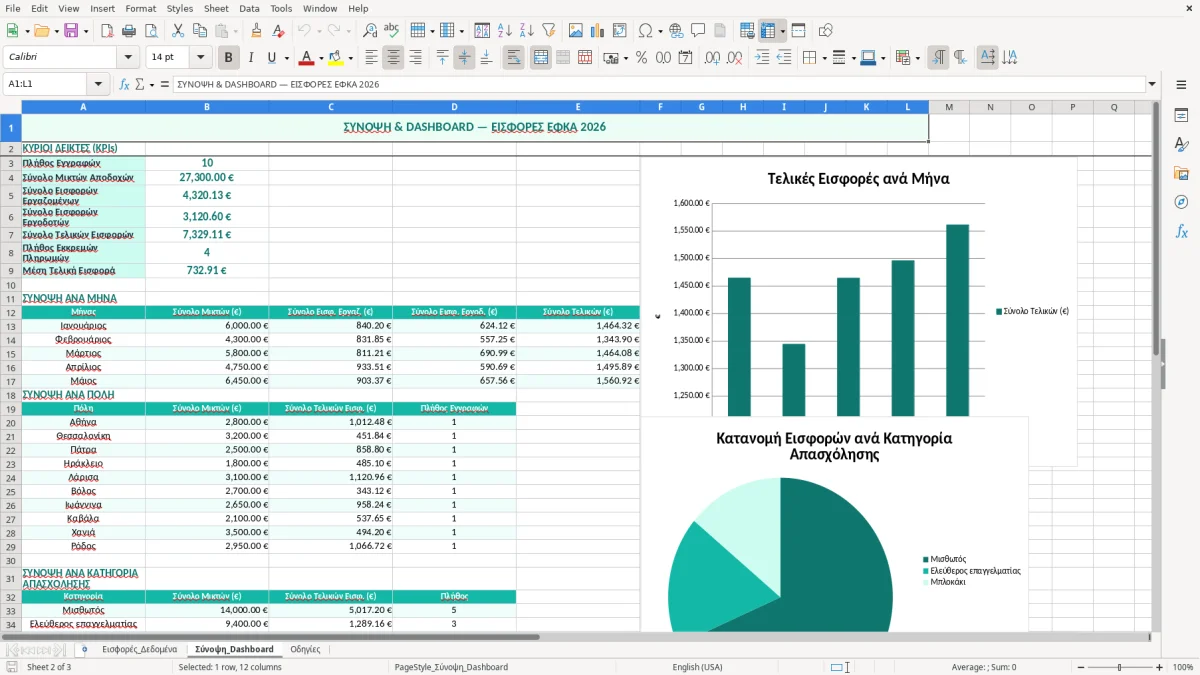The image size is (1200, 675).
Task: Toggle bold formatting
Action: [229, 58]
